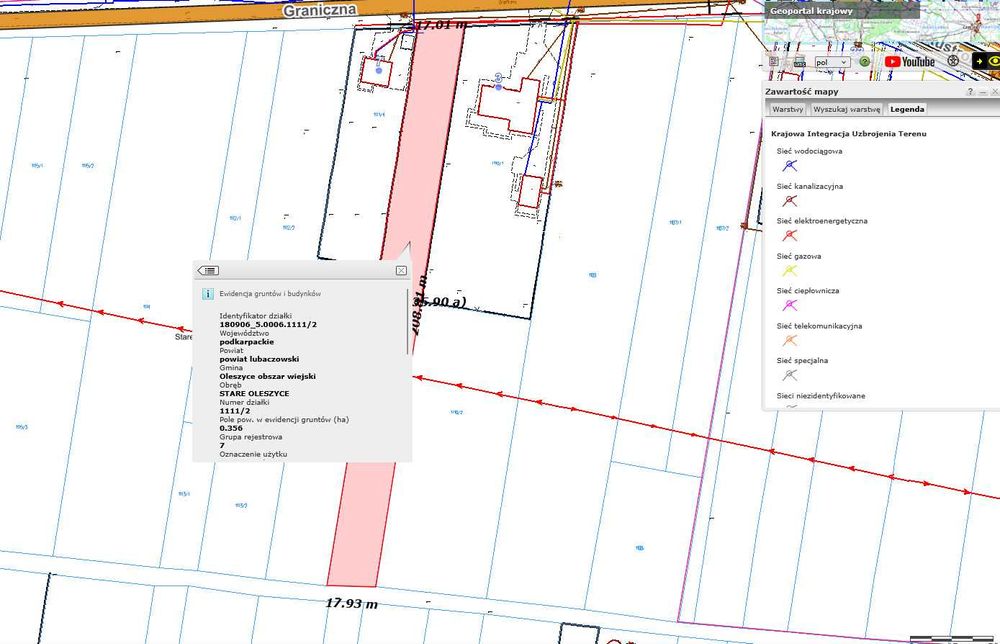
Task: Click the Zawartość mapy panel title
Action: [x=802, y=92]
